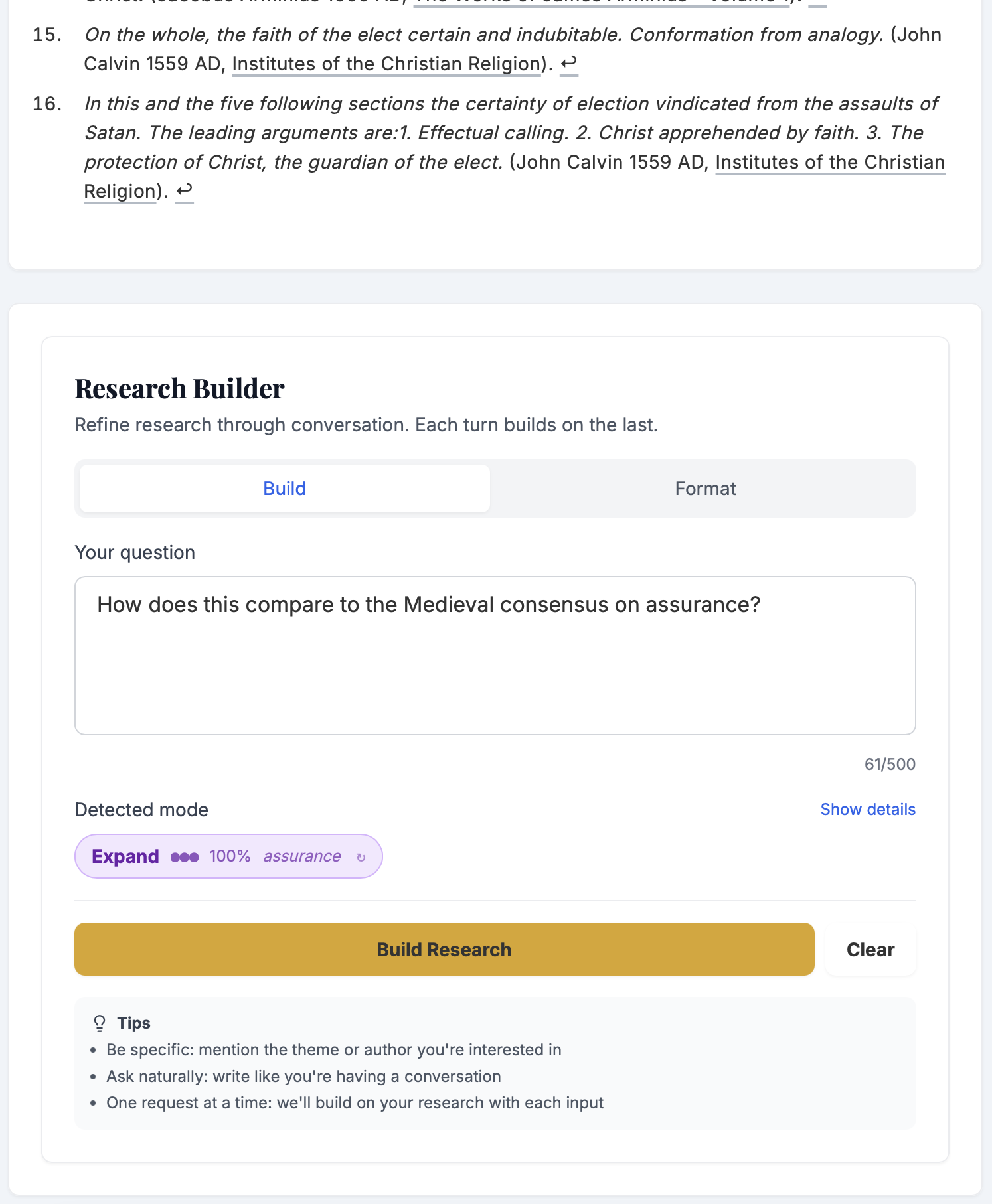
Task: Expand Show details for detected mode
Action: [868, 809]
